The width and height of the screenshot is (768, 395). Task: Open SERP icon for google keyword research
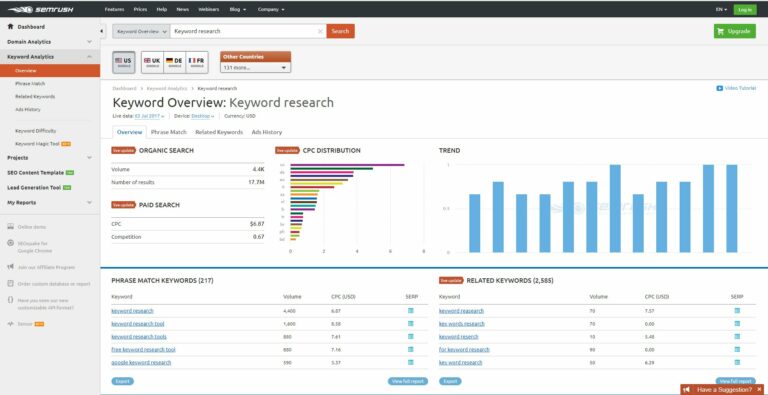410,362
